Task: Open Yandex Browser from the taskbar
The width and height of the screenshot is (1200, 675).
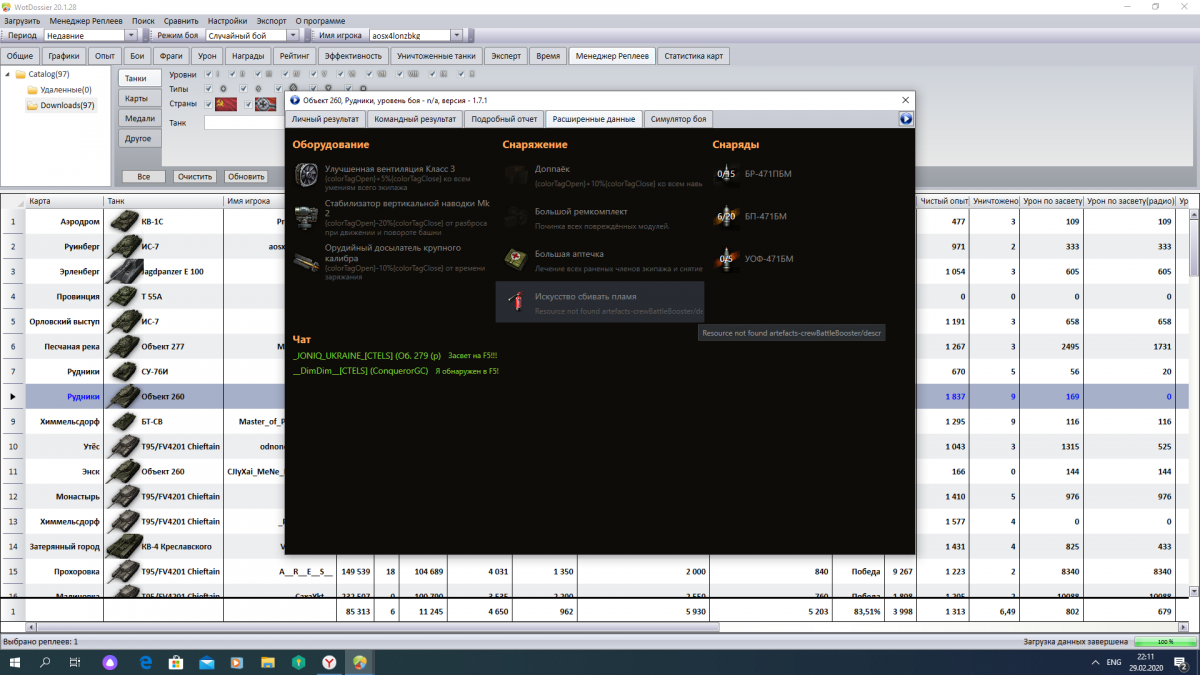Action: pos(329,663)
